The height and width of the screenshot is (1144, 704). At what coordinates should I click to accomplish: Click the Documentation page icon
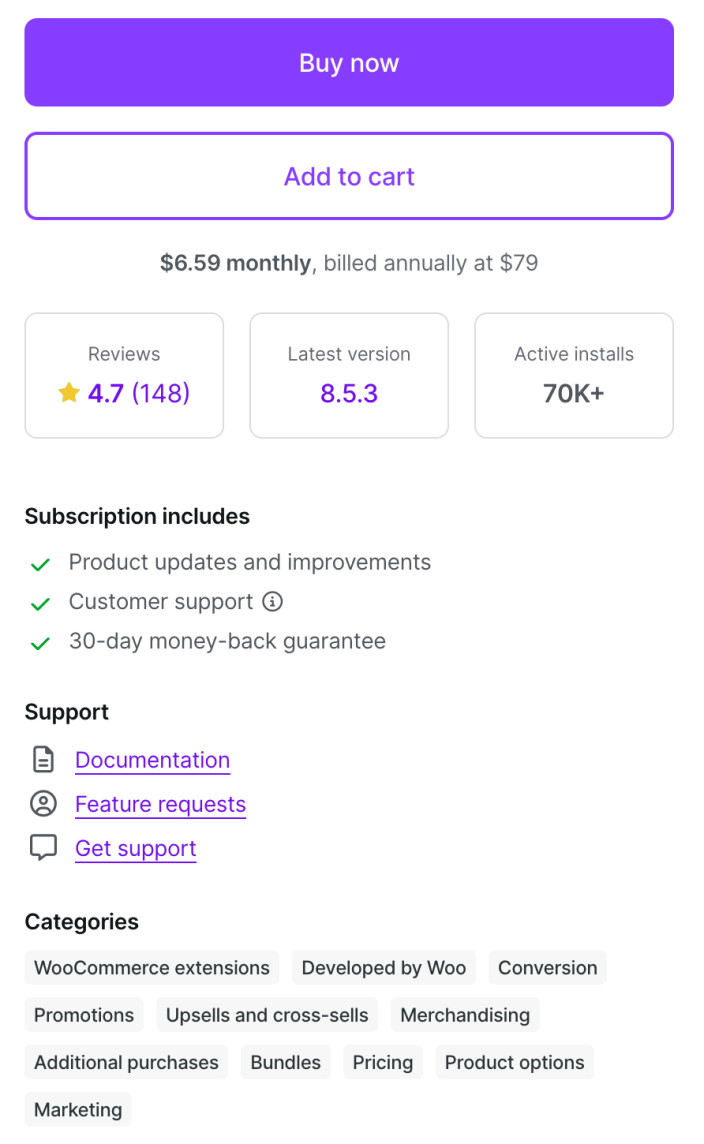click(43, 760)
